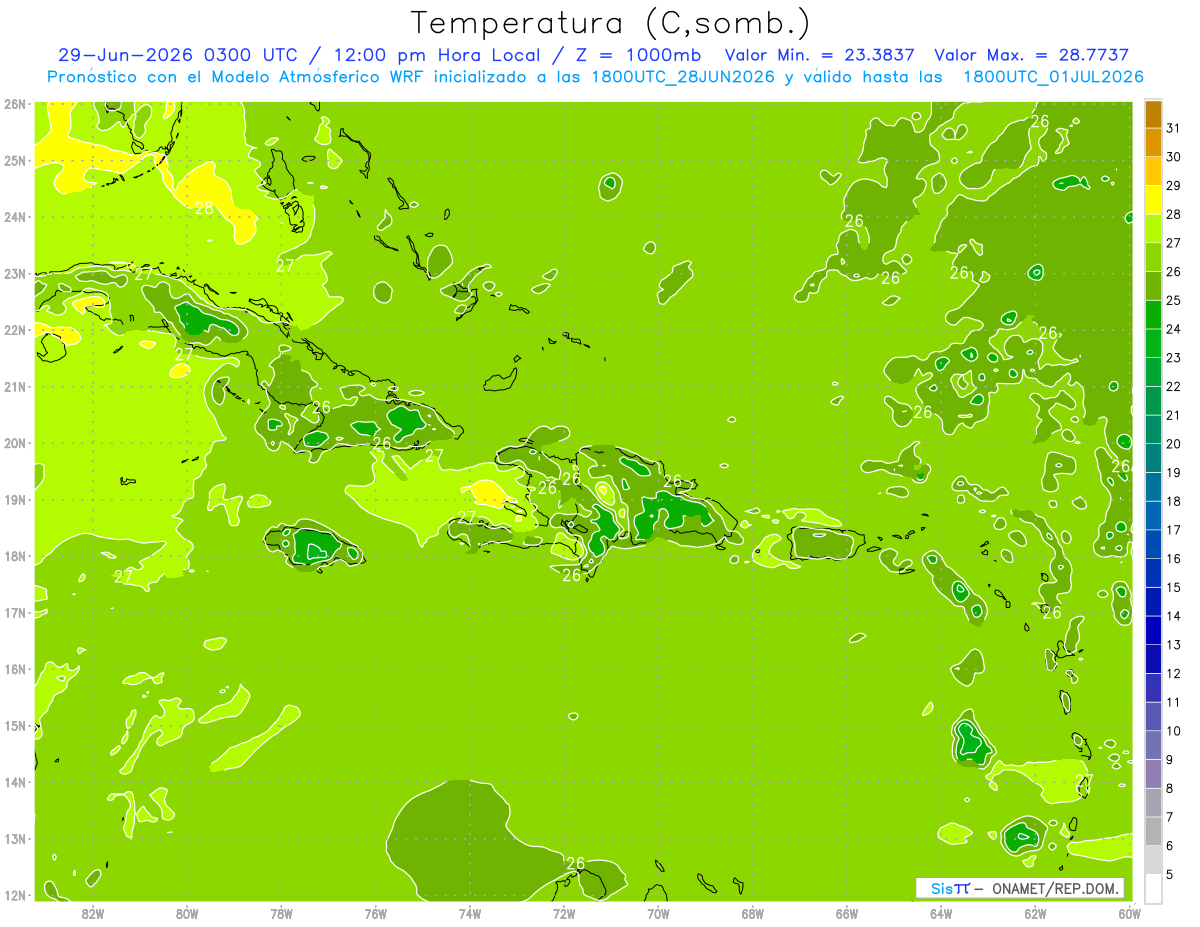Click the latitude axis label "24N"
This screenshot has width=1200, height=927.
pos(14,217)
